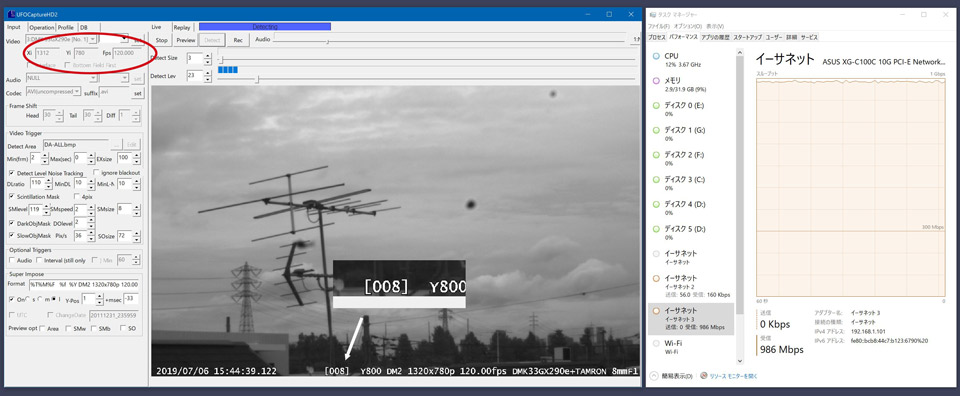Click the Detect Lev slider track

point(427,79)
